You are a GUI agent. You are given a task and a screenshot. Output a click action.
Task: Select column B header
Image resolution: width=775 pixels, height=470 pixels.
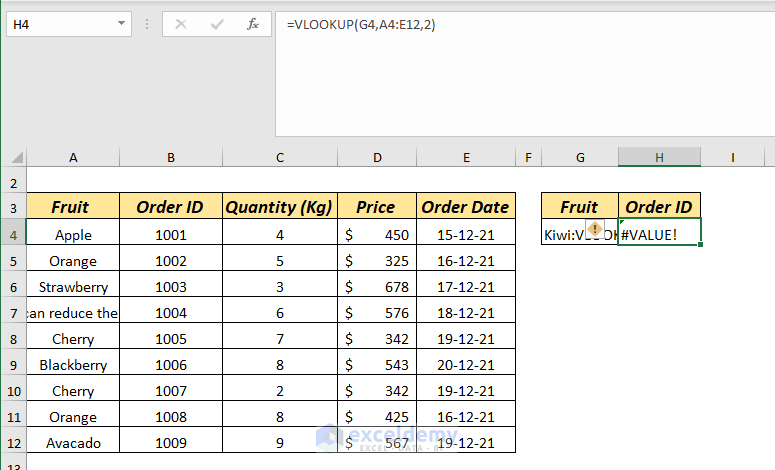pyautogui.click(x=171, y=158)
